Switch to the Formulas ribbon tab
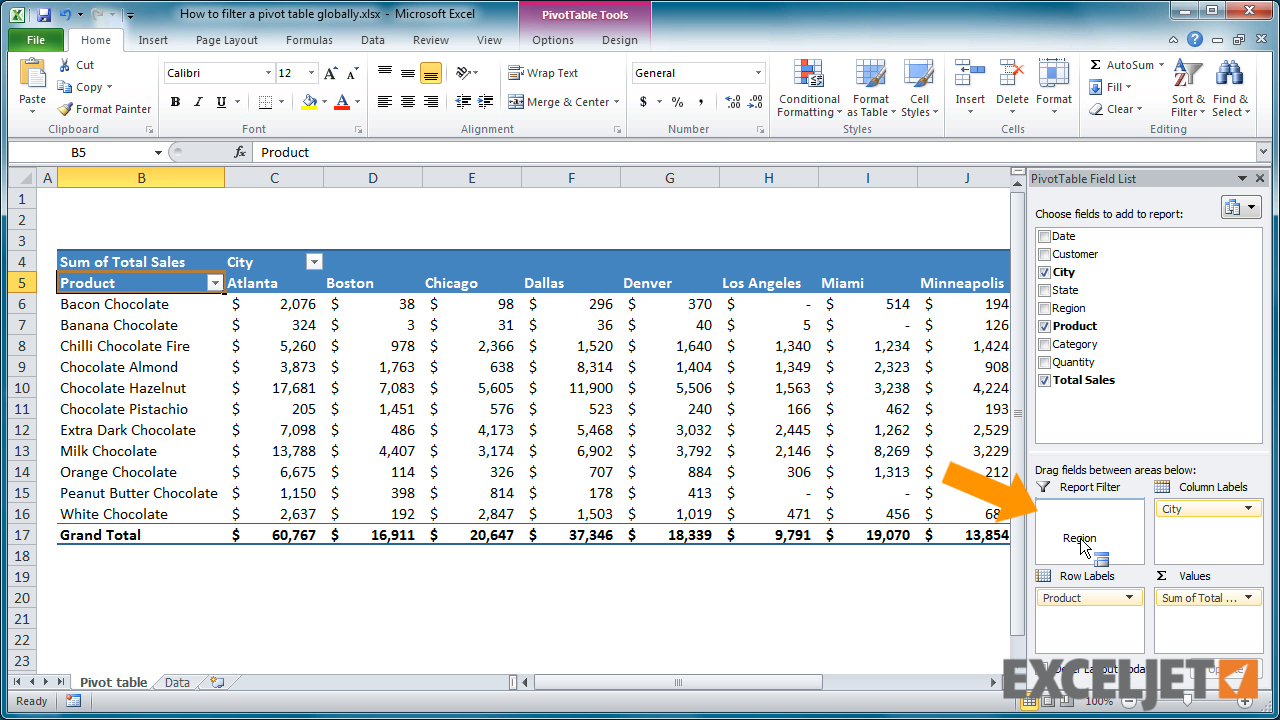 tap(309, 40)
